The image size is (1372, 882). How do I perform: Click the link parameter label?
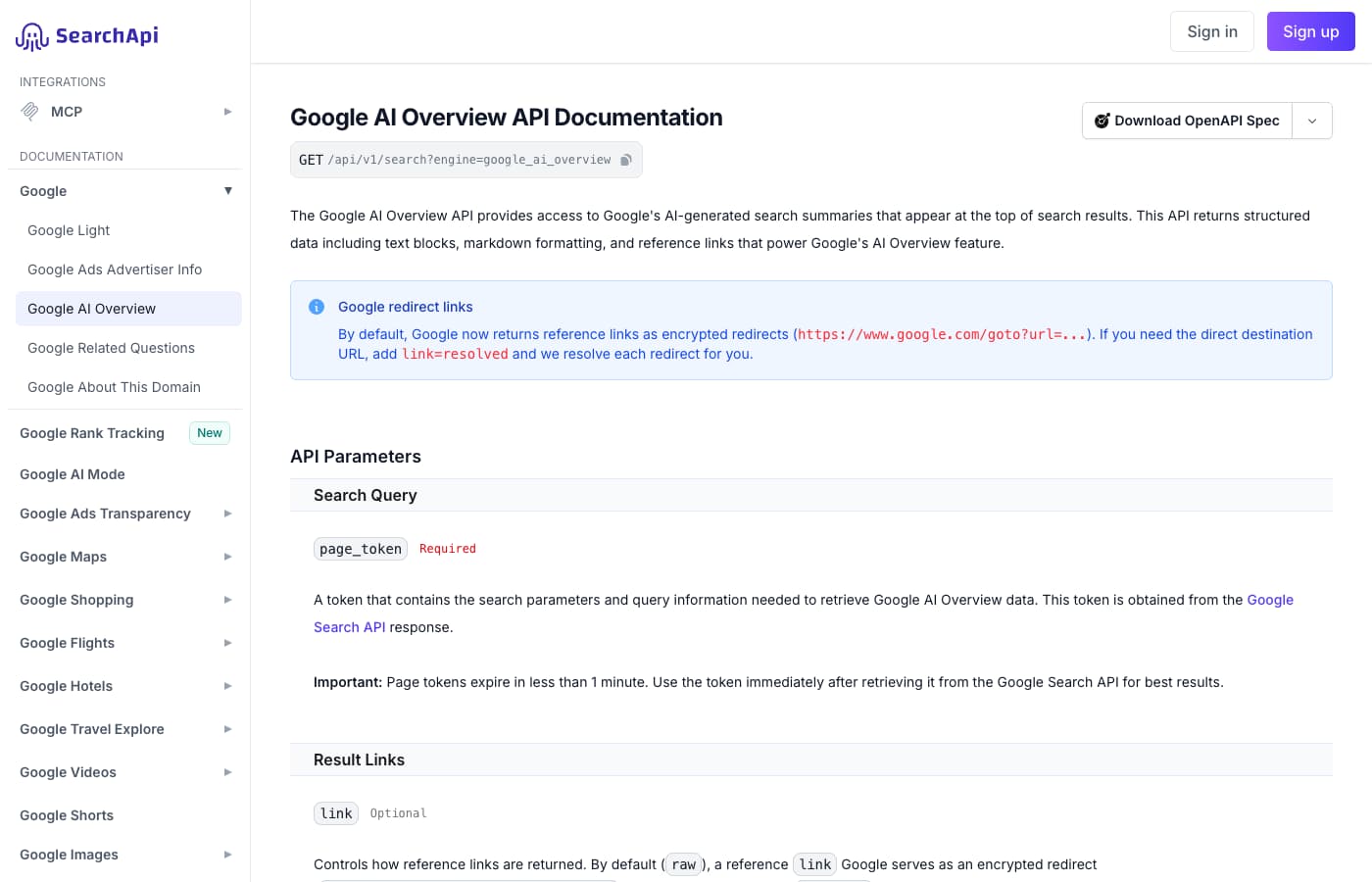pyautogui.click(x=336, y=813)
